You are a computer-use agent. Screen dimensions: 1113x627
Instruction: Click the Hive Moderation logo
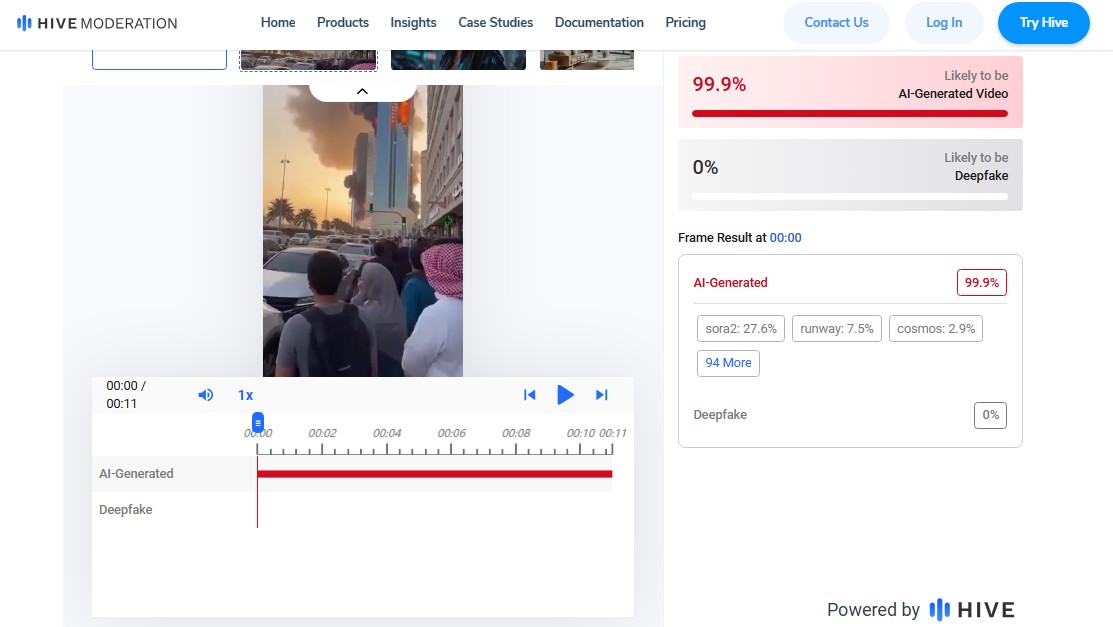point(97,23)
